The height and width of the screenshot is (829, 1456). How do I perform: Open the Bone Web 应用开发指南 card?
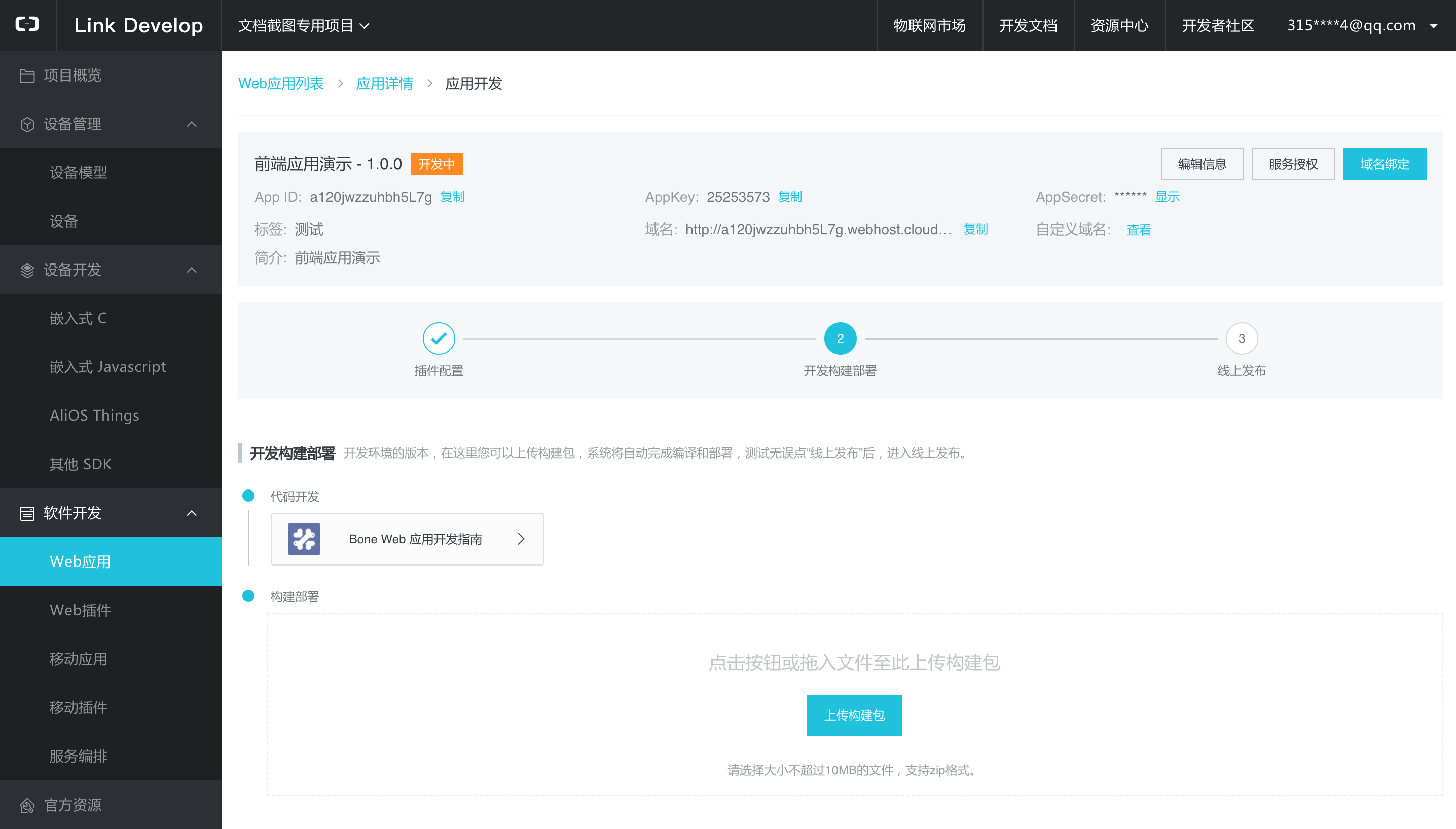pyautogui.click(x=407, y=539)
